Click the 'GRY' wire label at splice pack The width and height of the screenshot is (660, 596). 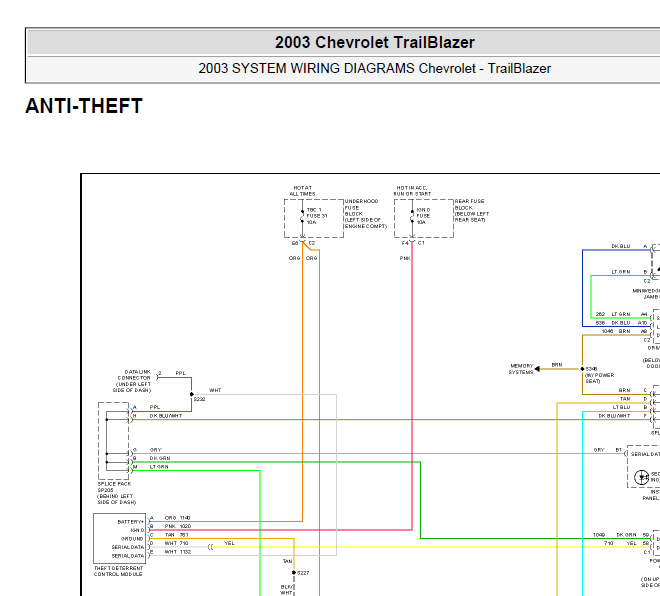[x=156, y=450]
